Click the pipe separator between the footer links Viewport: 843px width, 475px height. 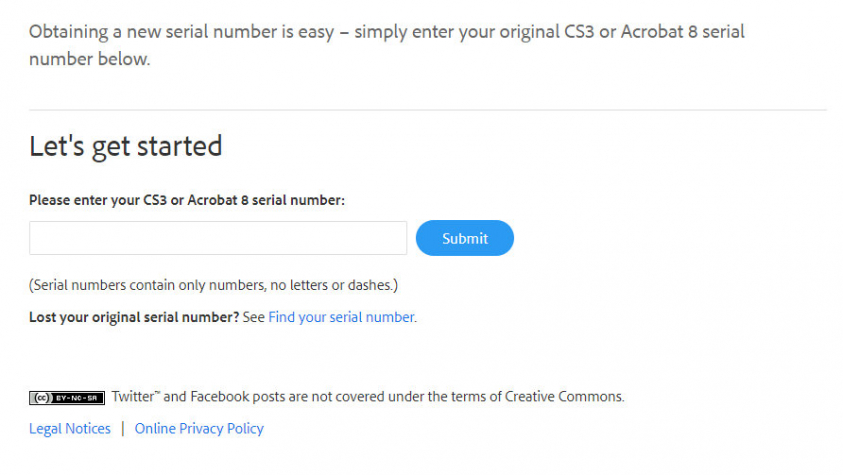coord(123,428)
